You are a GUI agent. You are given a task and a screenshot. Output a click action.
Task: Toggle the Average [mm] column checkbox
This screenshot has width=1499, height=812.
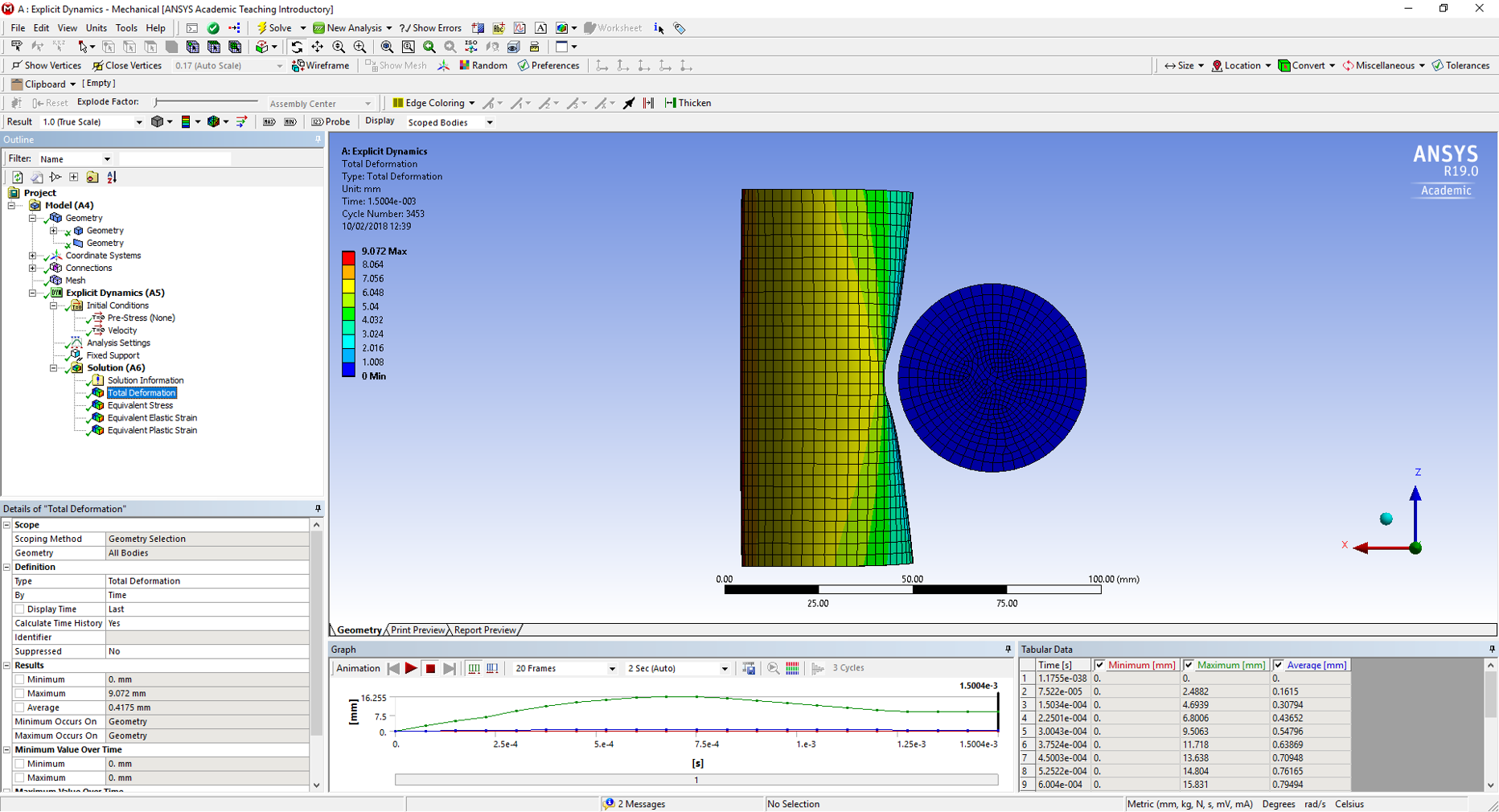(x=1278, y=665)
